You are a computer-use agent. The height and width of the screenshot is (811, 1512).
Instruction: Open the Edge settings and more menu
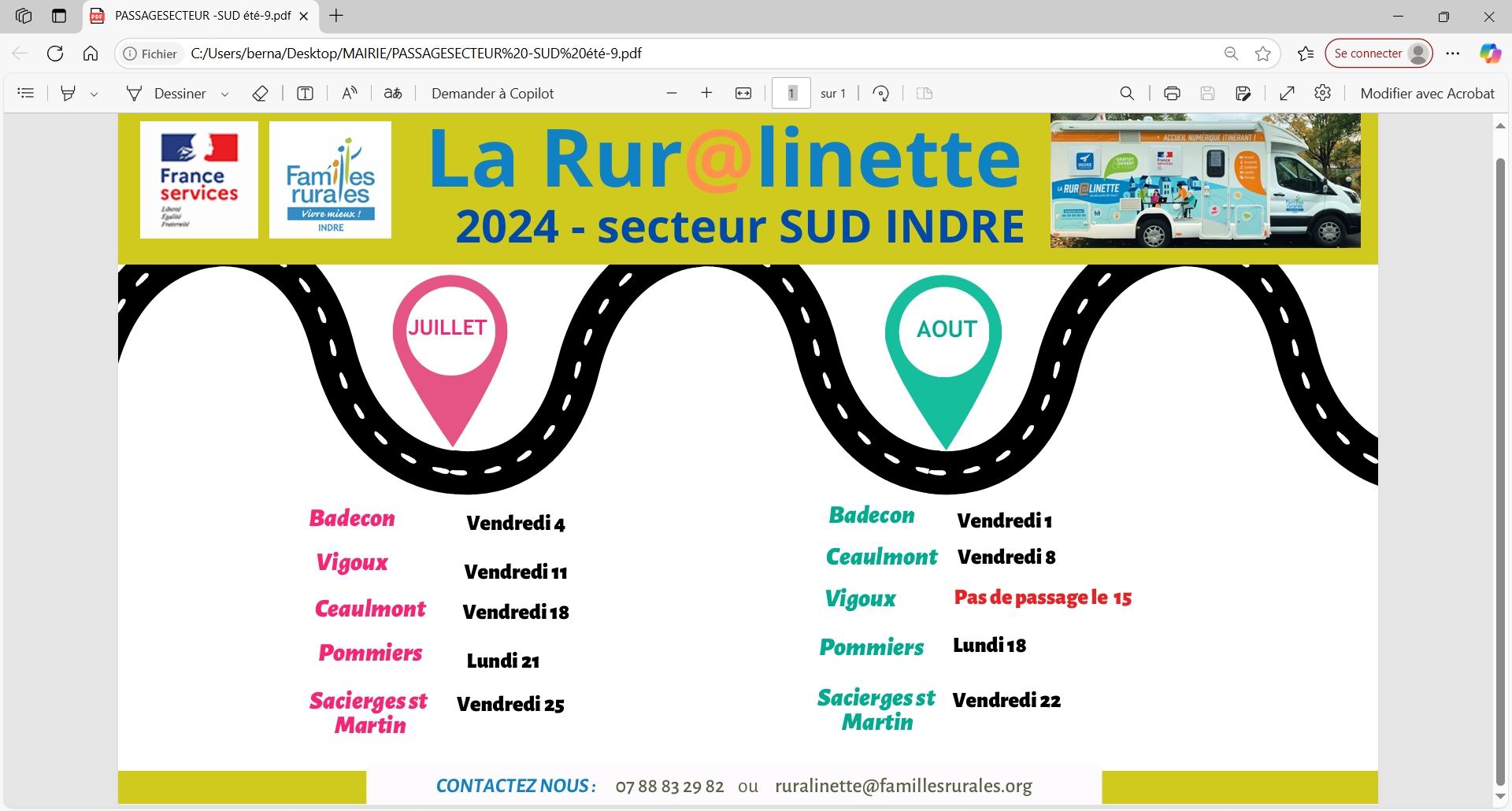1453,54
